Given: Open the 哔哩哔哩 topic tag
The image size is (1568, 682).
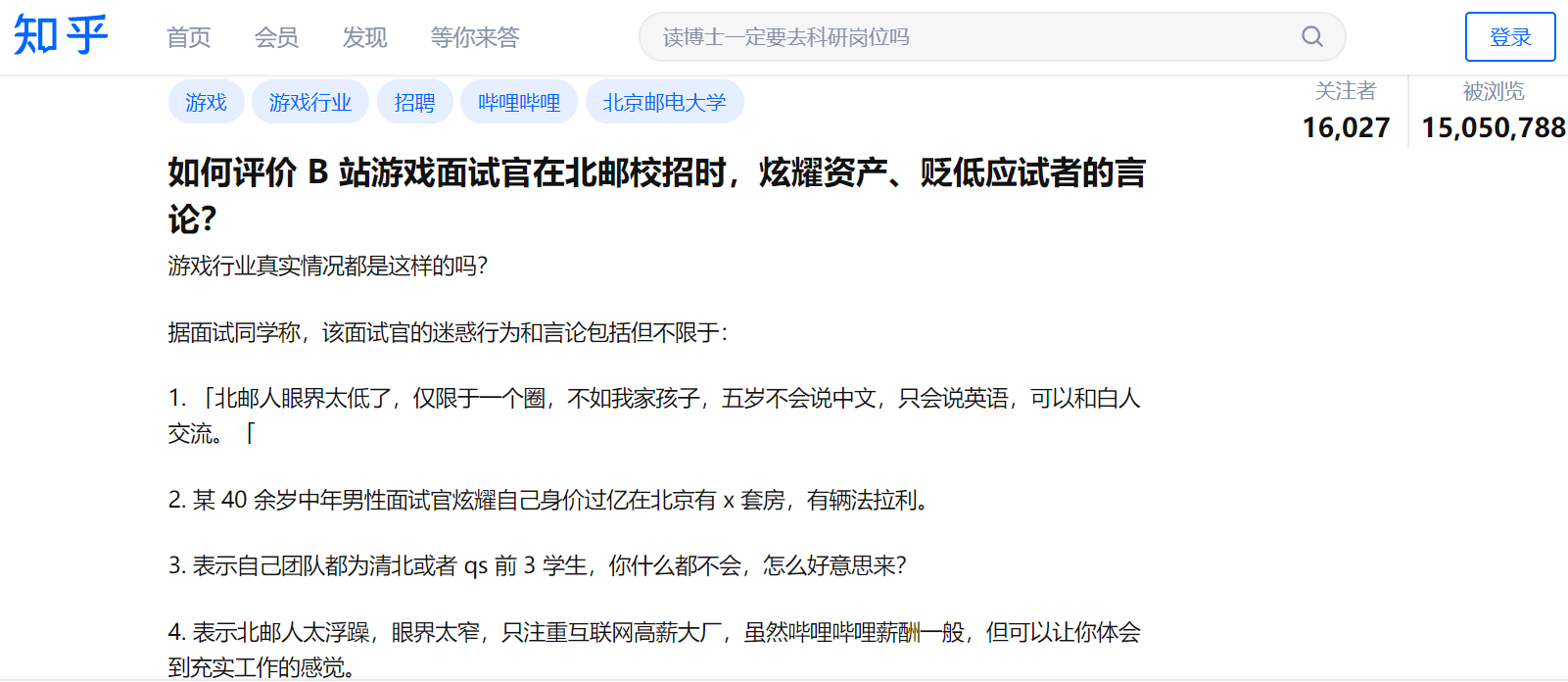Looking at the screenshot, I should [x=519, y=102].
